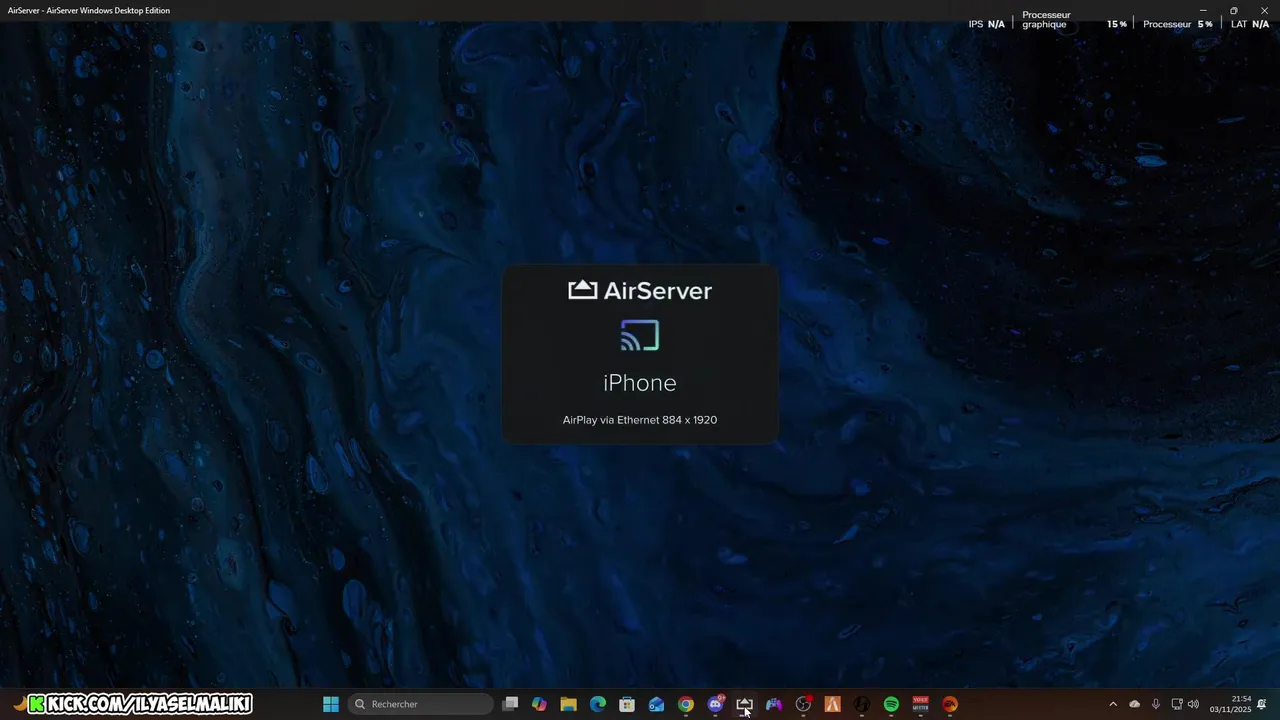Screen dimensions: 1280x720
Task: Minimize the AirServer window
Action: point(1203,10)
